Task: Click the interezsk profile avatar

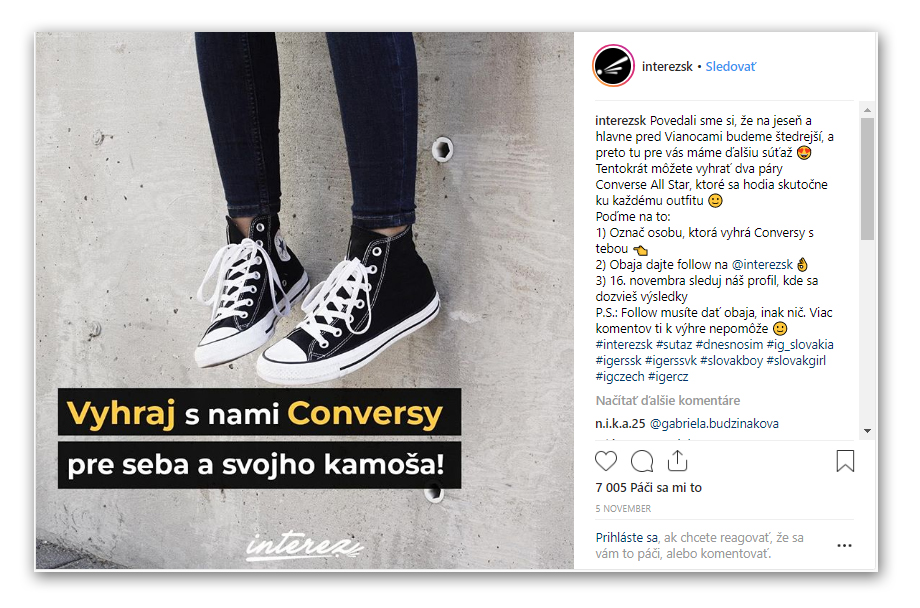Action: pyautogui.click(x=614, y=66)
